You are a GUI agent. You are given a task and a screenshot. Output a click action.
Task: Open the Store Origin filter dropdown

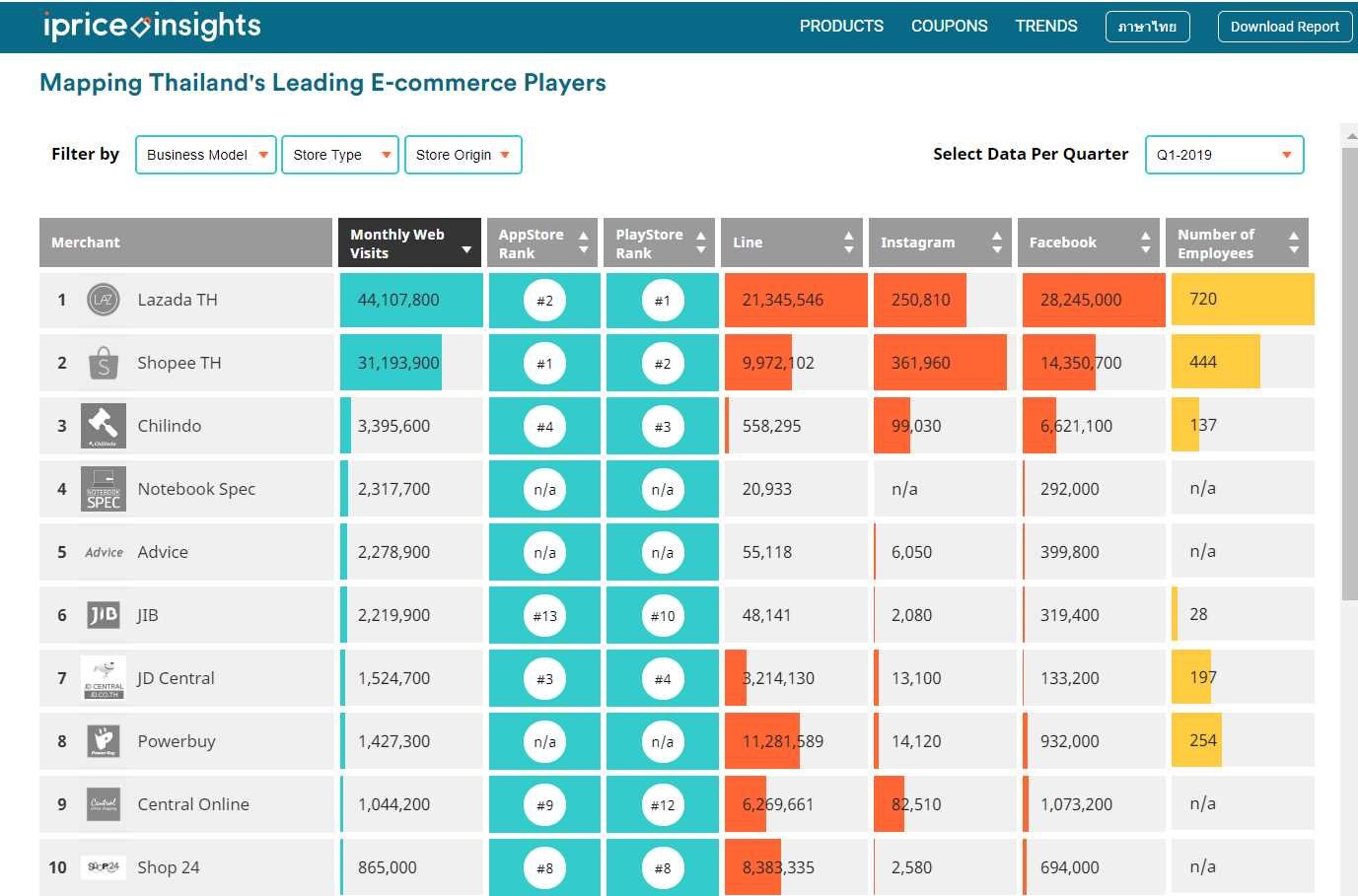tap(464, 155)
